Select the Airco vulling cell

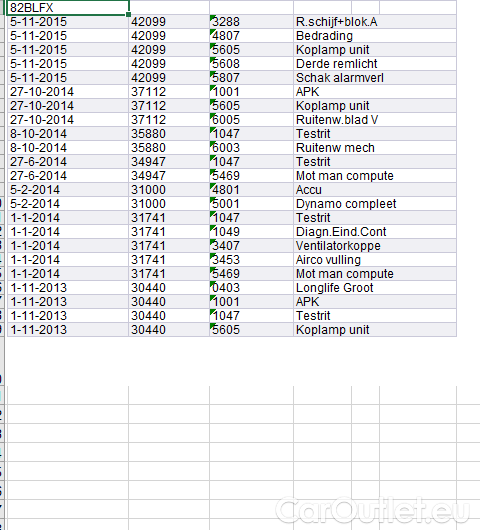[x=375, y=260]
